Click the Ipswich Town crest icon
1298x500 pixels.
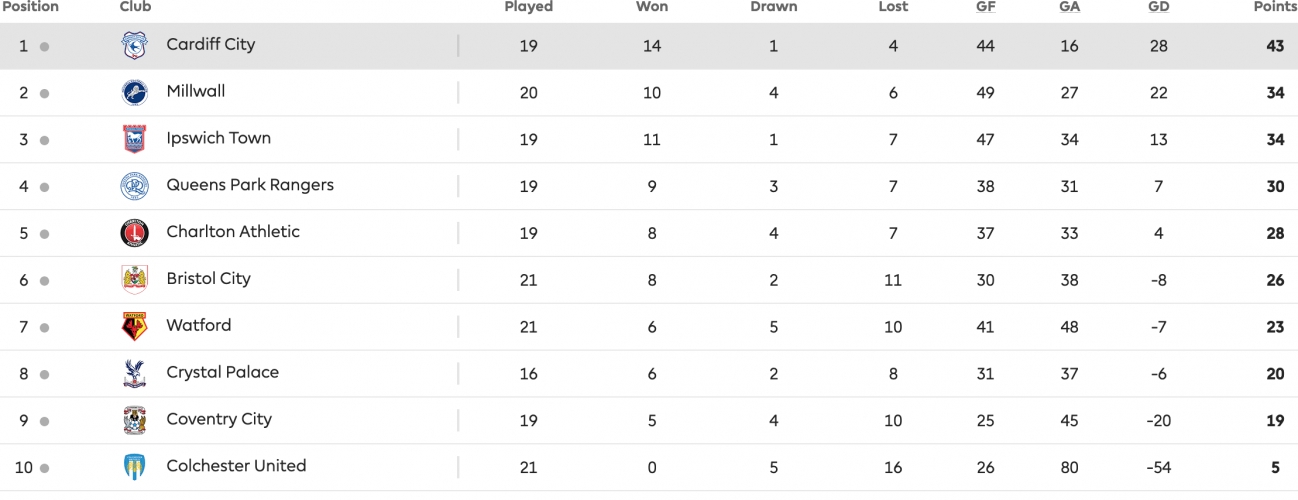pos(134,140)
